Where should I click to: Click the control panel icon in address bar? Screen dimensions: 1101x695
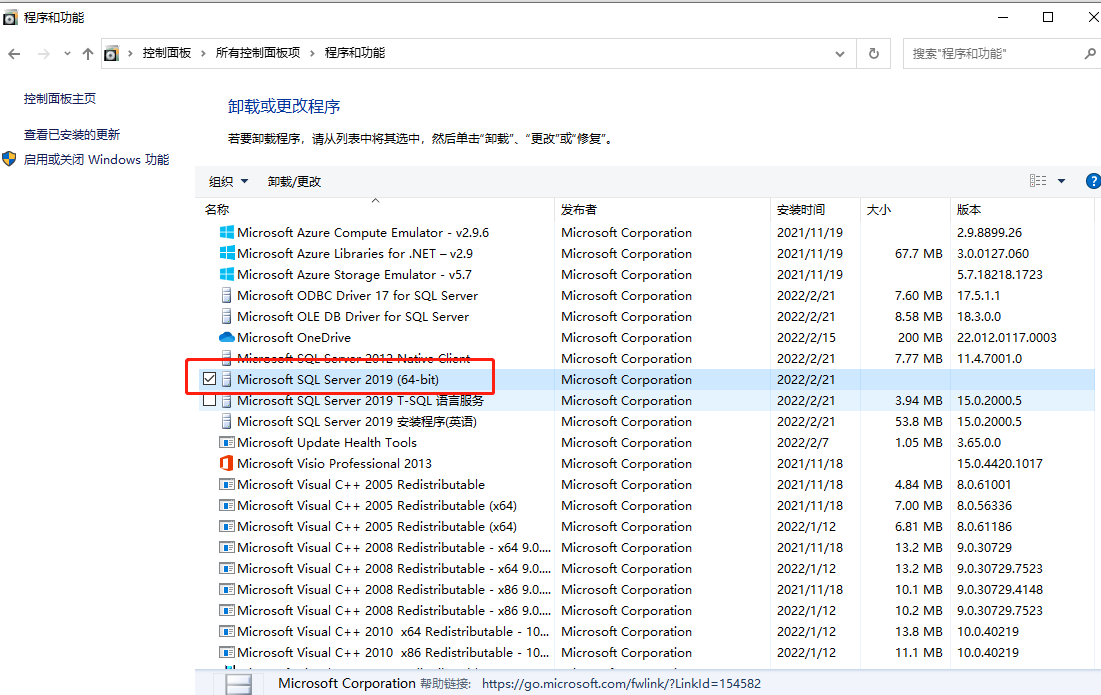(112, 53)
